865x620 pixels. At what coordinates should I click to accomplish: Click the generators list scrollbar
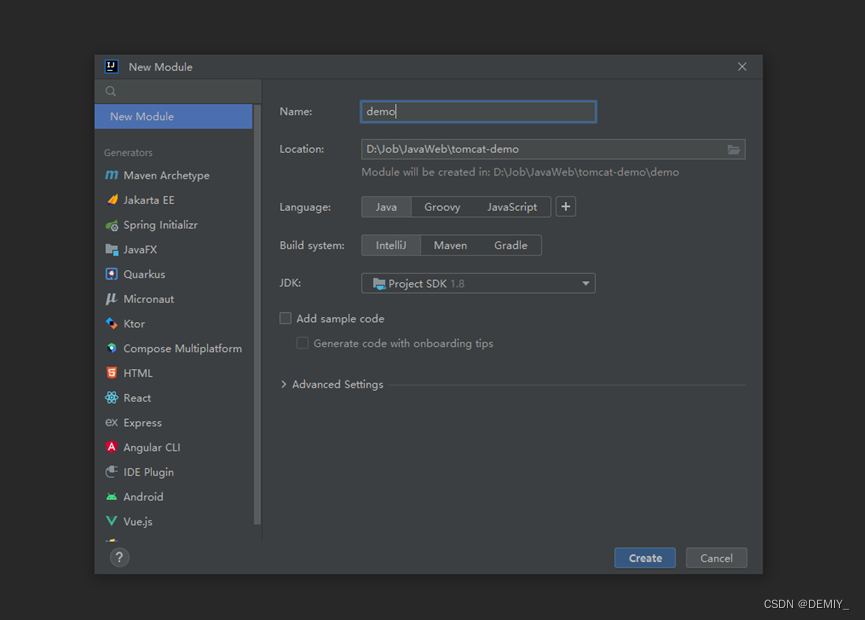(x=257, y=314)
